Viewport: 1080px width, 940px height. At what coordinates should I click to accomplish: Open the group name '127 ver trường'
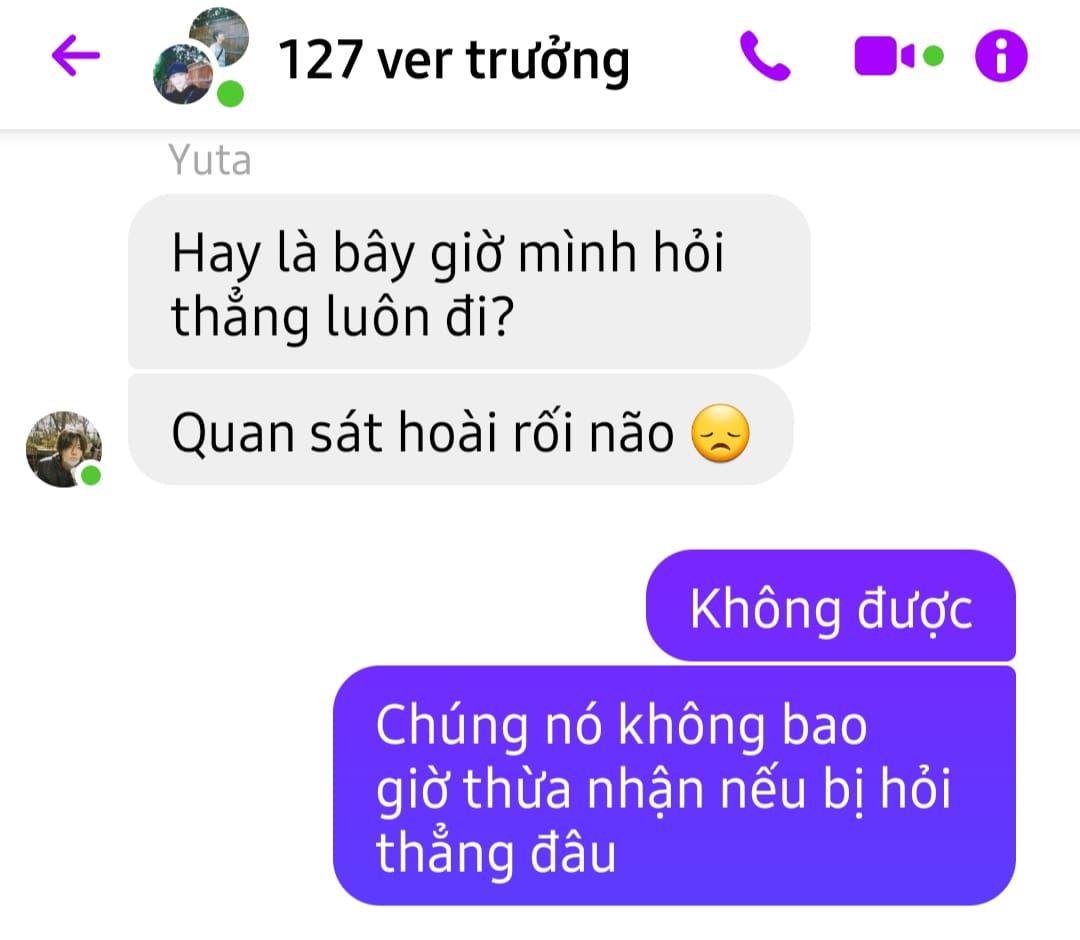453,61
